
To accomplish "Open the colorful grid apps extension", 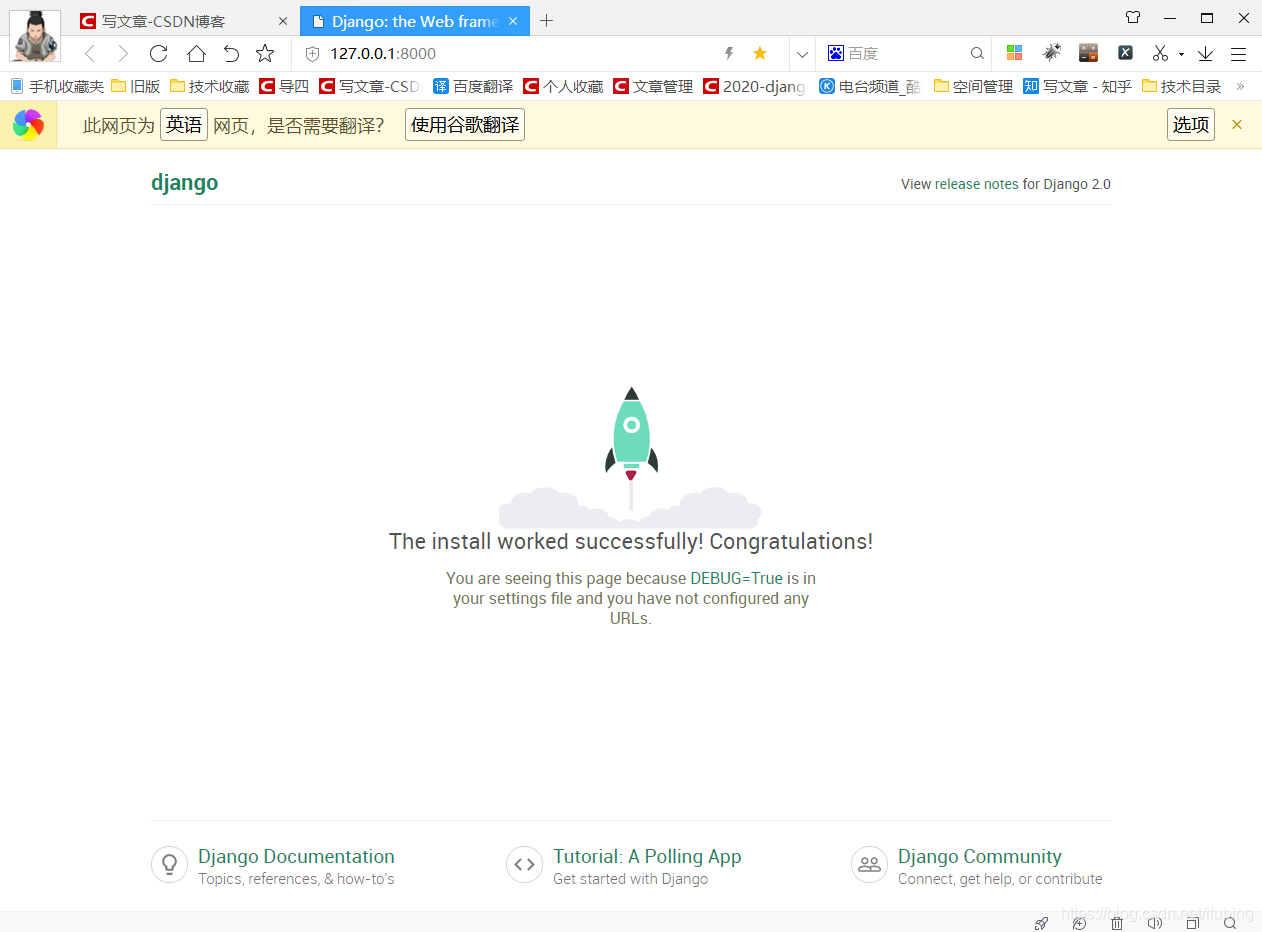I will (1014, 54).
